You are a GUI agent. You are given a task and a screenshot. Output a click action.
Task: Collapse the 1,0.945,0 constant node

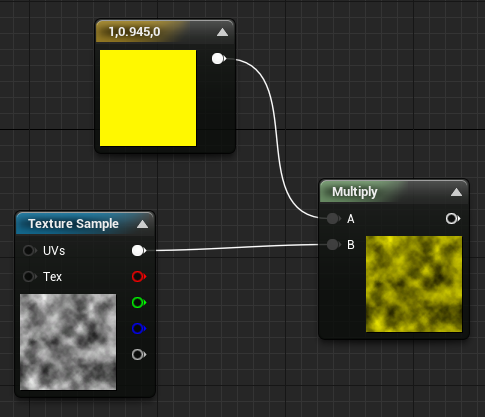coord(222,32)
